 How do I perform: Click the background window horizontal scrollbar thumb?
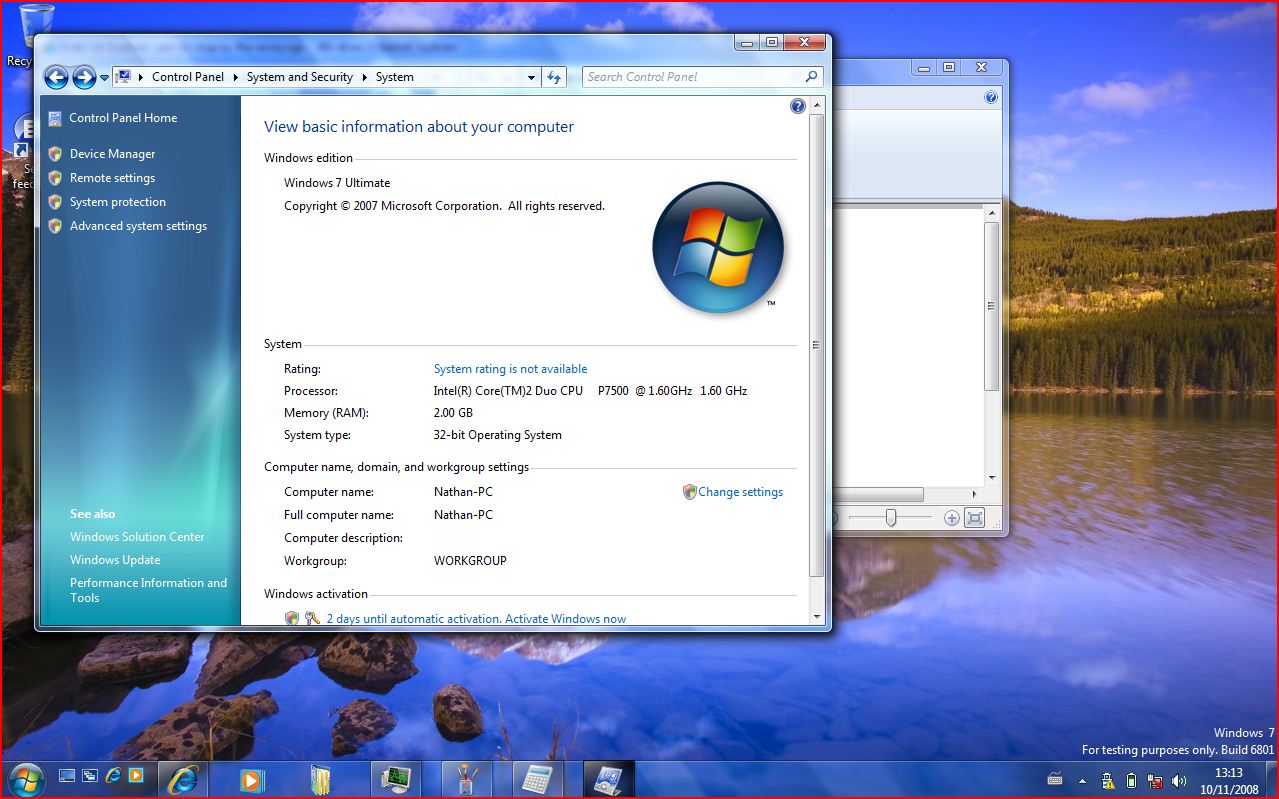click(x=880, y=494)
